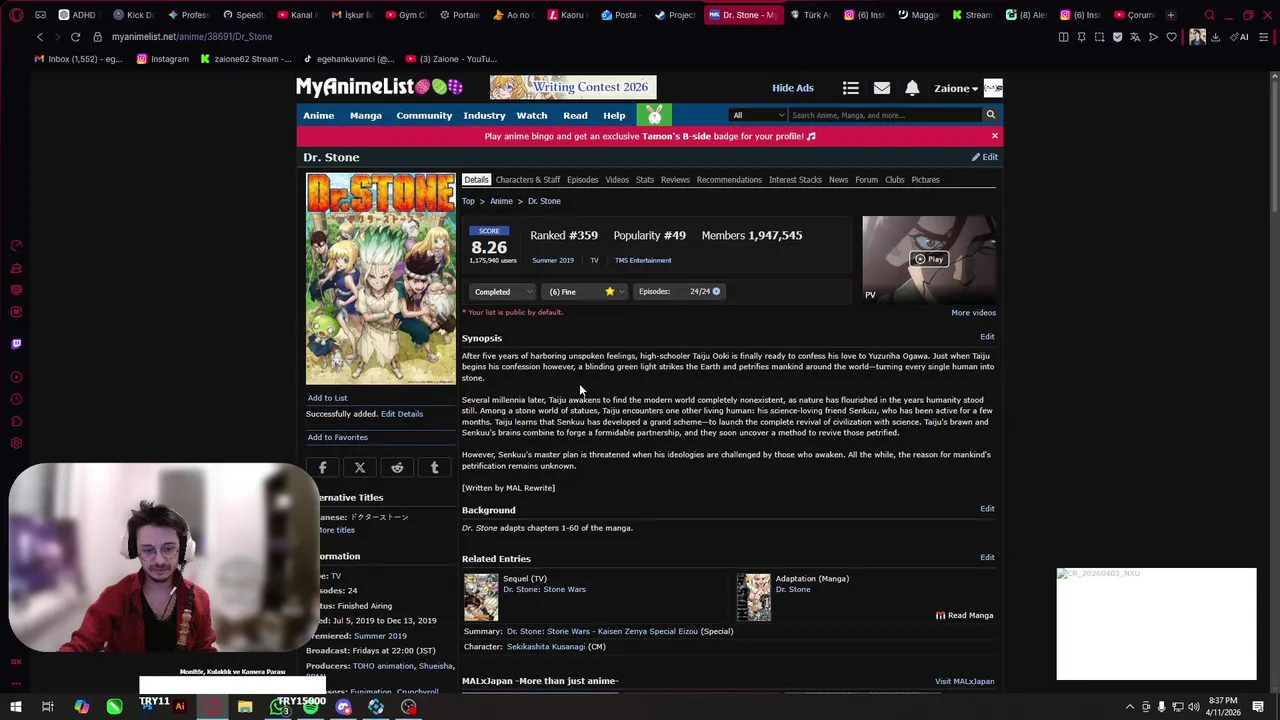Share on Facebook icon
The height and width of the screenshot is (720, 1280).
(x=322, y=467)
